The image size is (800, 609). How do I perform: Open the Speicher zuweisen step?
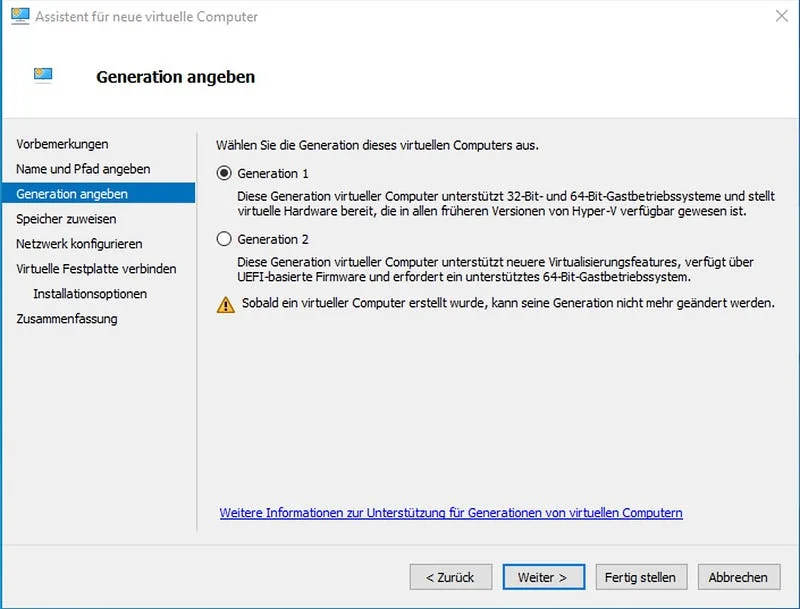click(x=66, y=218)
